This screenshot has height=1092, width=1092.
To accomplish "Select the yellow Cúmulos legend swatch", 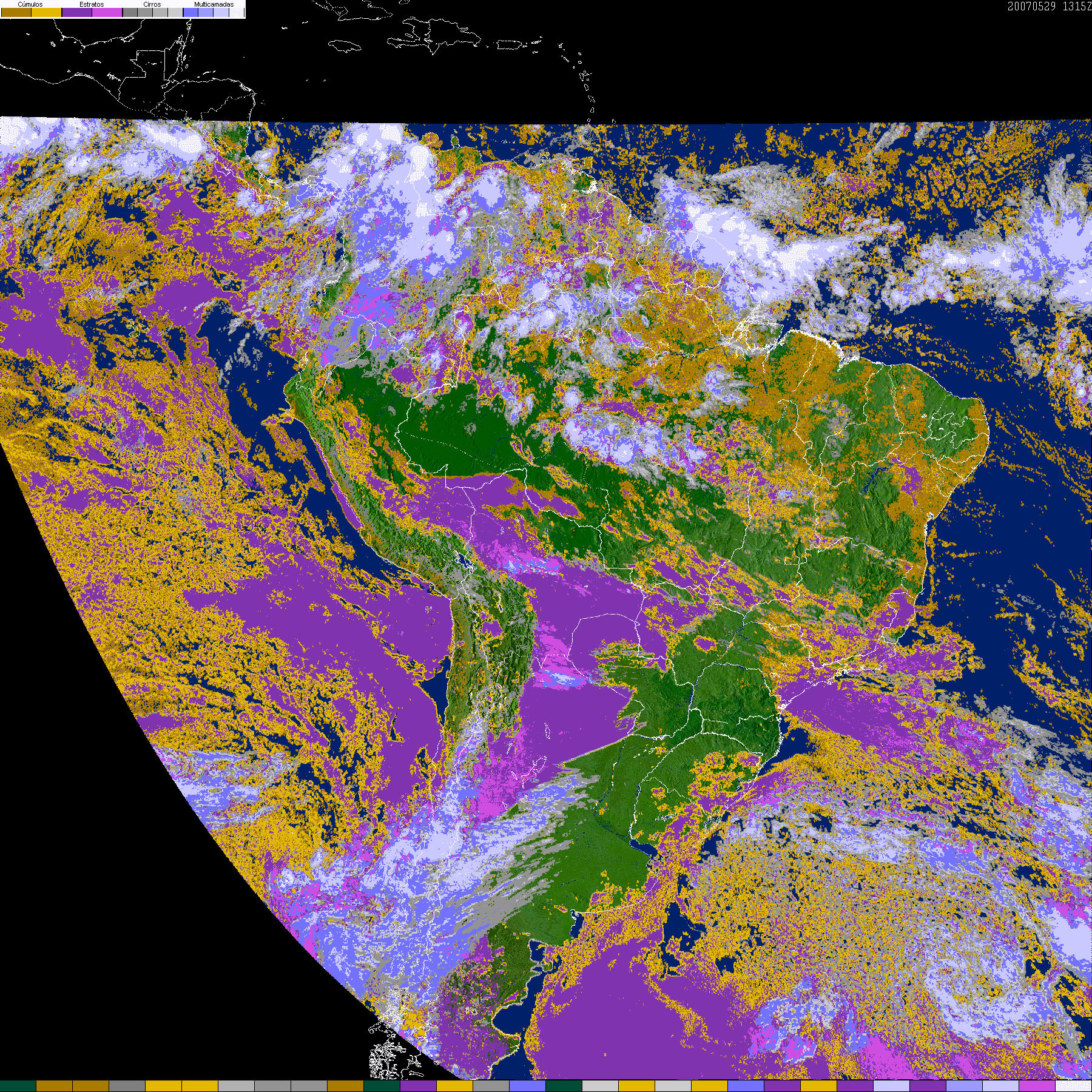I will point(47,13).
